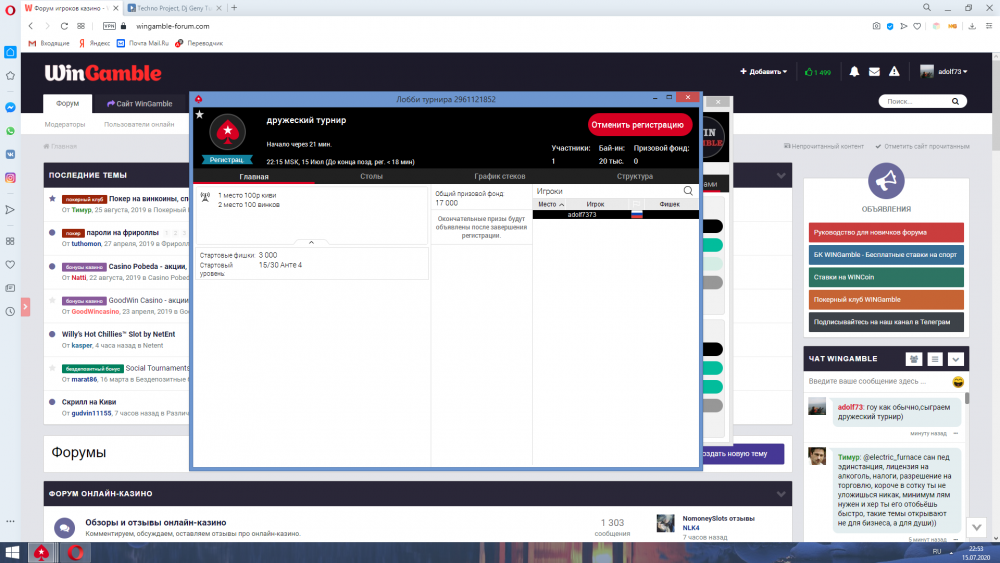Open the Добавить dropdown menu
Viewport: 1000px width, 563px height.
[763, 72]
